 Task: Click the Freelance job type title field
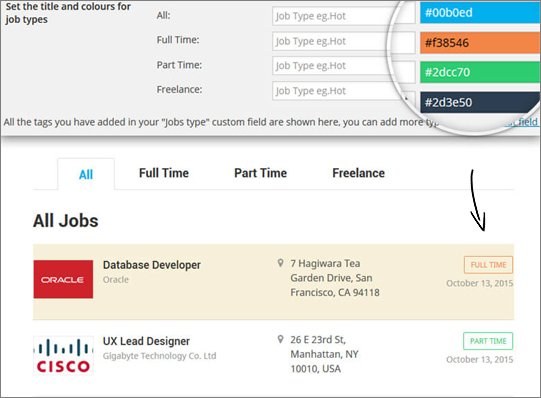pyautogui.click(x=343, y=91)
